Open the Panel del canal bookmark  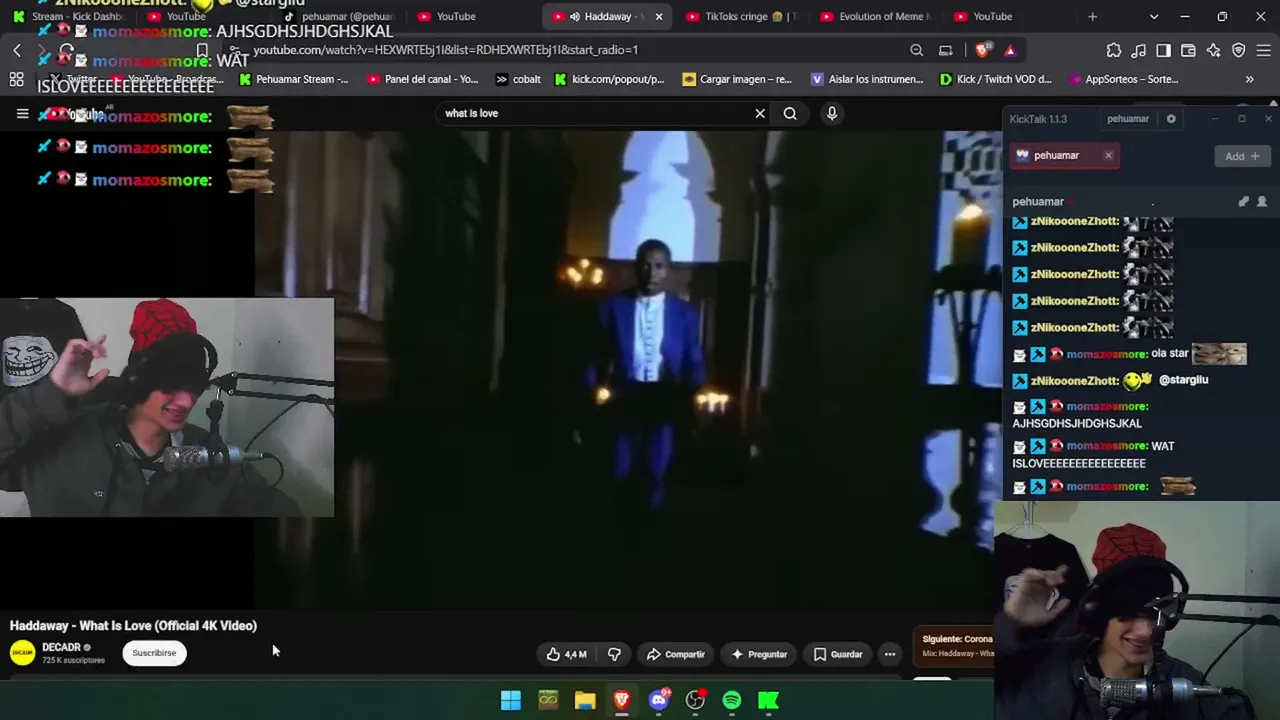tap(423, 79)
